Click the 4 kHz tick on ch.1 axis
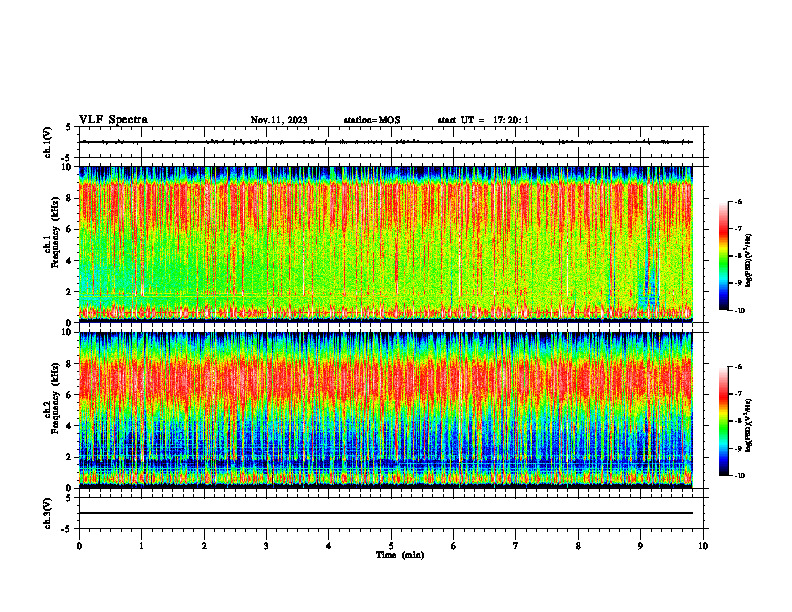The image size is (792, 612). click(70, 261)
